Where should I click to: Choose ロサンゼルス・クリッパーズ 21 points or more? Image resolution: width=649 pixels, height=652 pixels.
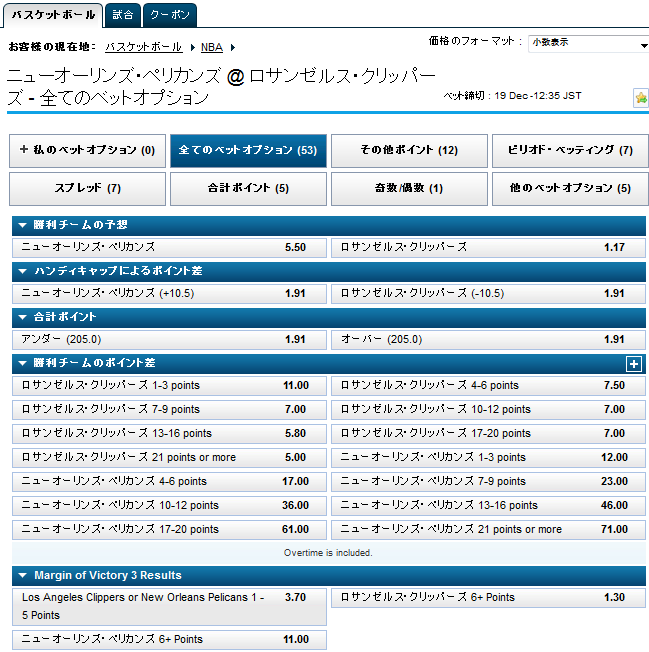tap(167, 458)
